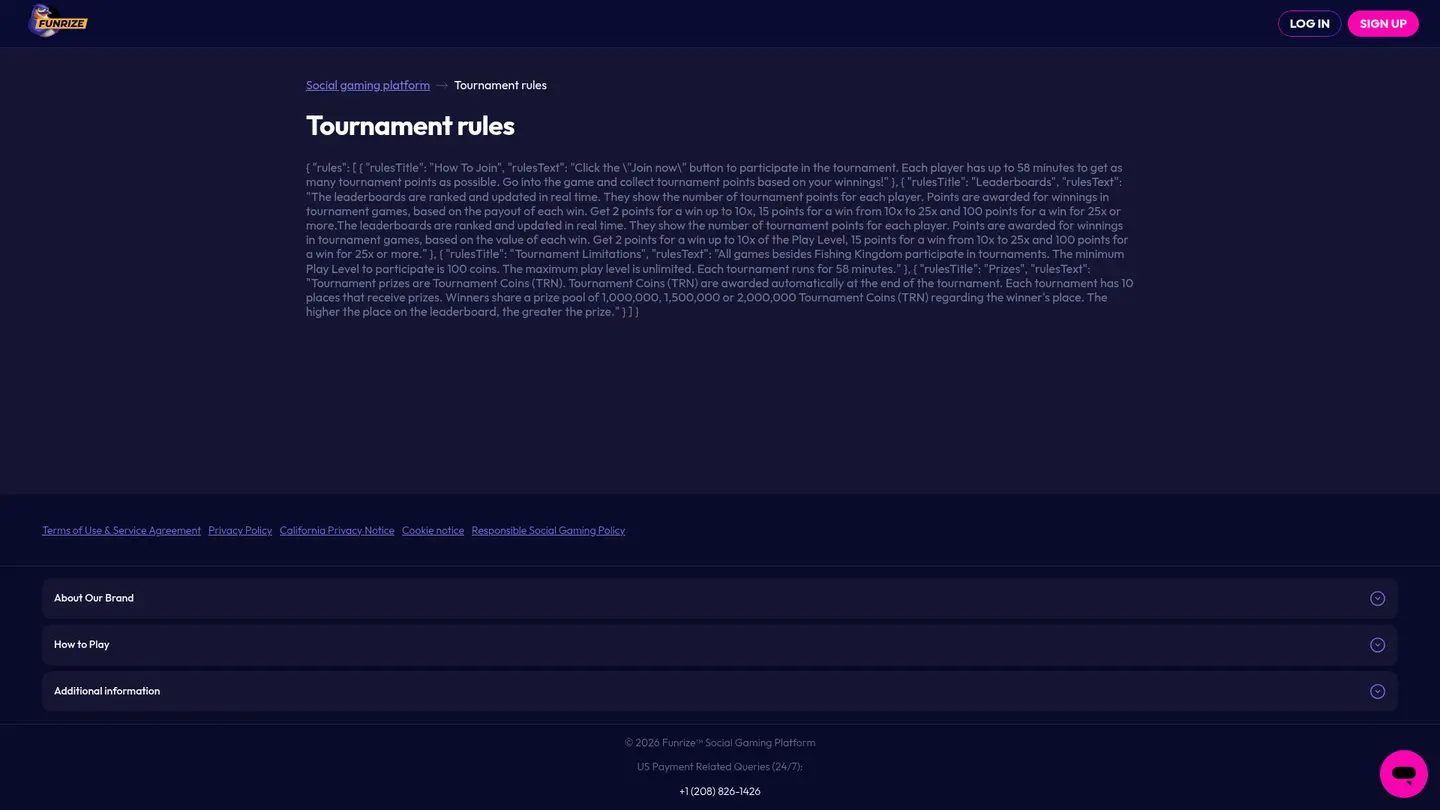Click the Additional information label

click(x=107, y=691)
